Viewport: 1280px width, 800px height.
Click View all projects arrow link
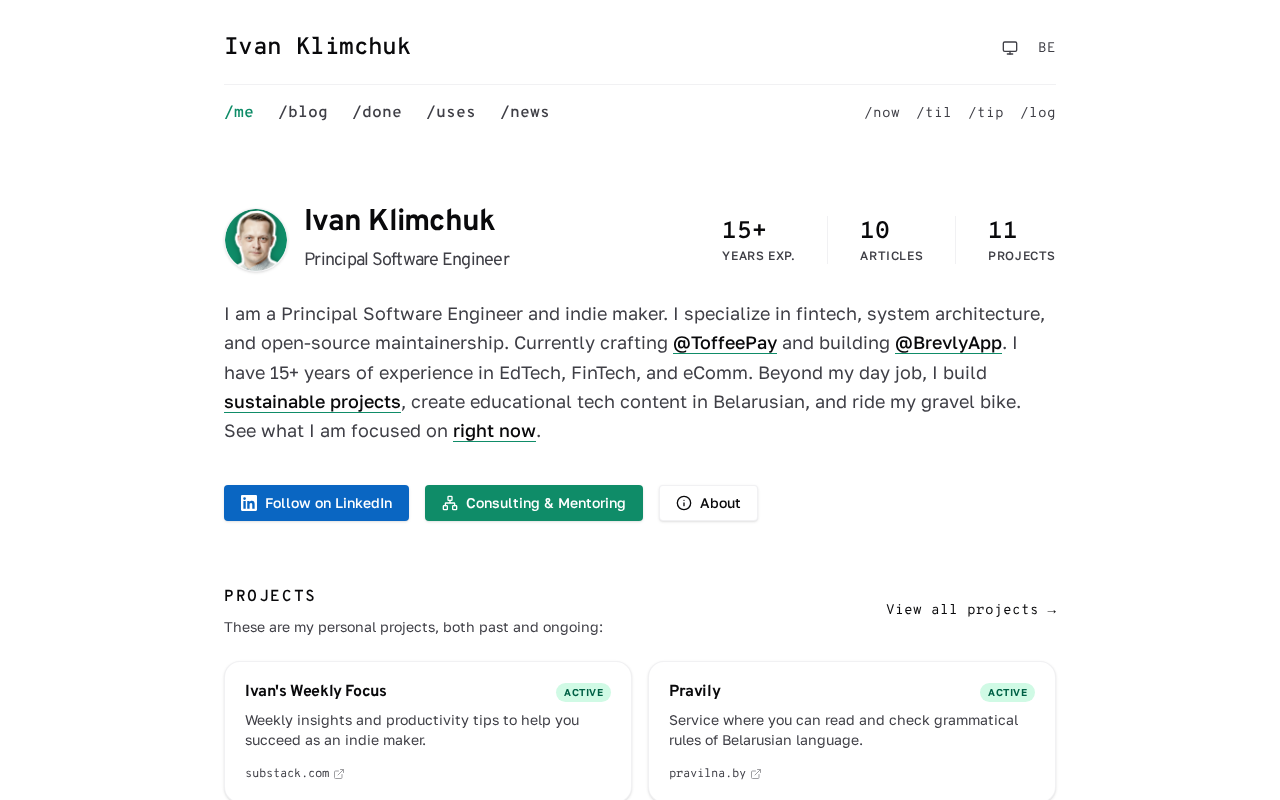point(971,610)
